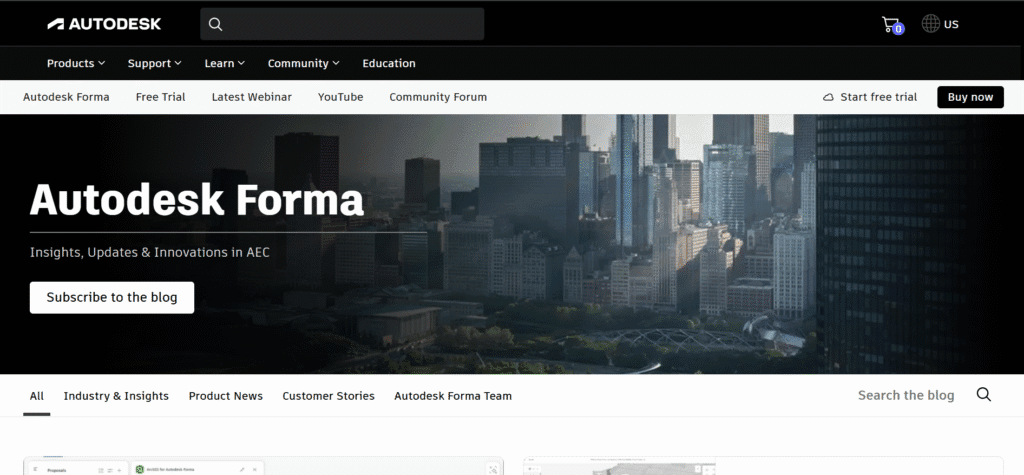The image size is (1024, 475).
Task: Open the YouTube link
Action: coord(340,97)
